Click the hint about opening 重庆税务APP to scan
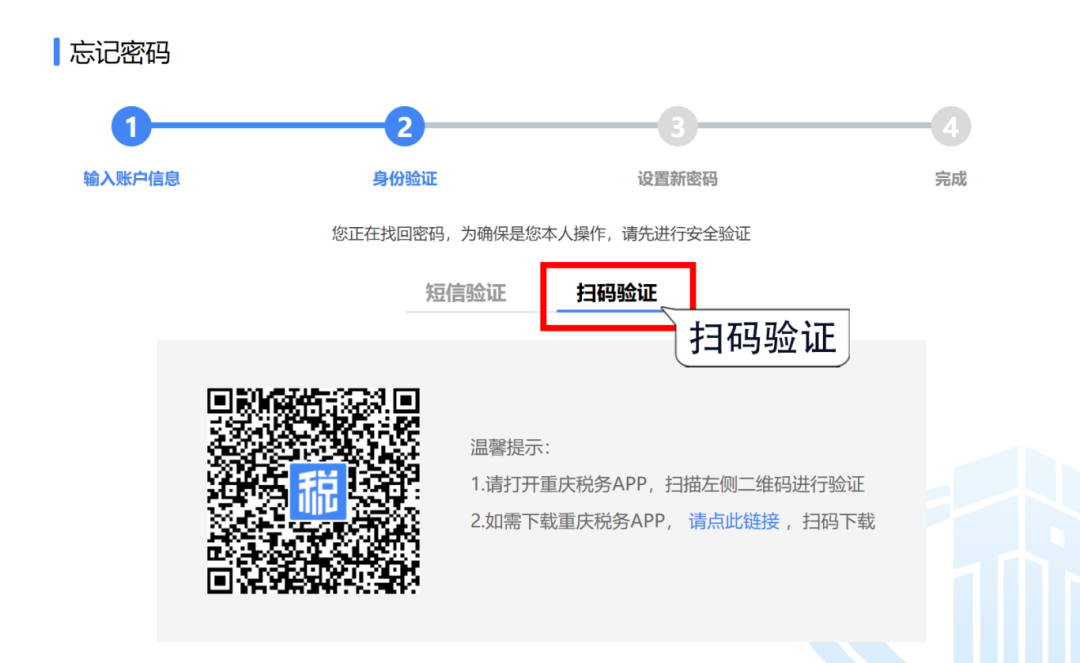The image size is (1080, 663). [x=667, y=484]
